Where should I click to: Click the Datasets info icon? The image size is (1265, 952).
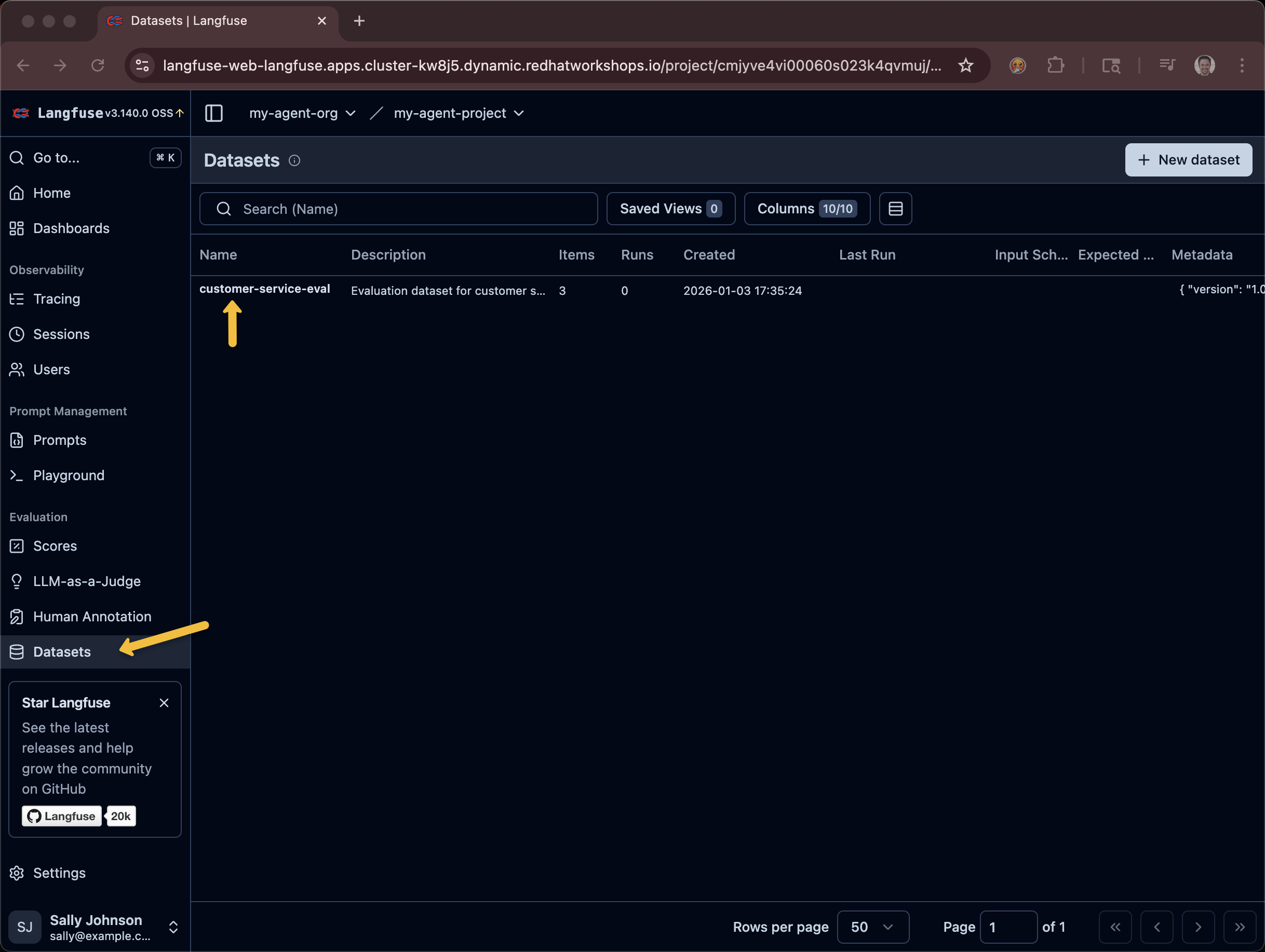coord(294,161)
